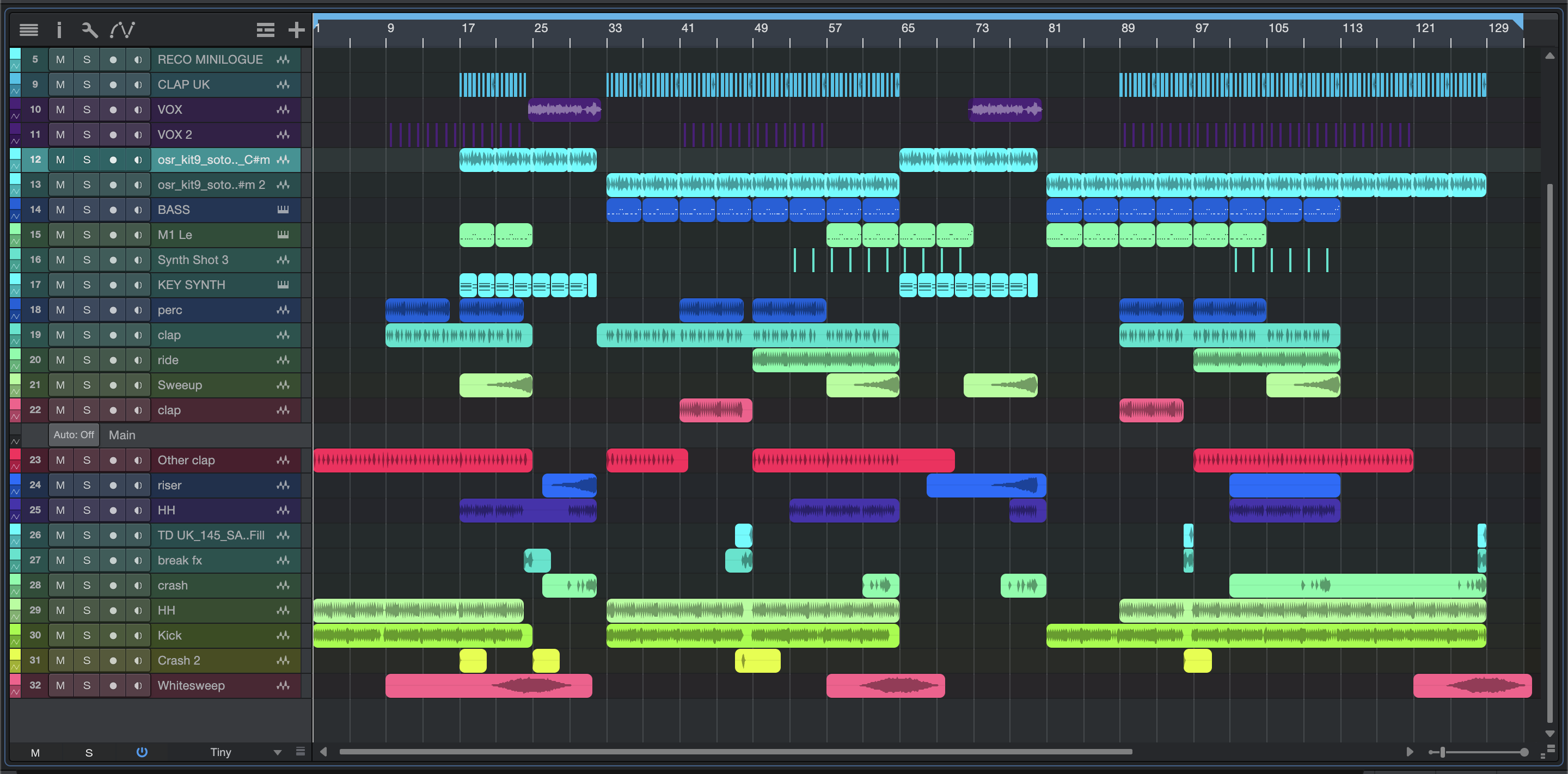
Task: Click the scroll left arrow below timeline
Action: [x=324, y=752]
